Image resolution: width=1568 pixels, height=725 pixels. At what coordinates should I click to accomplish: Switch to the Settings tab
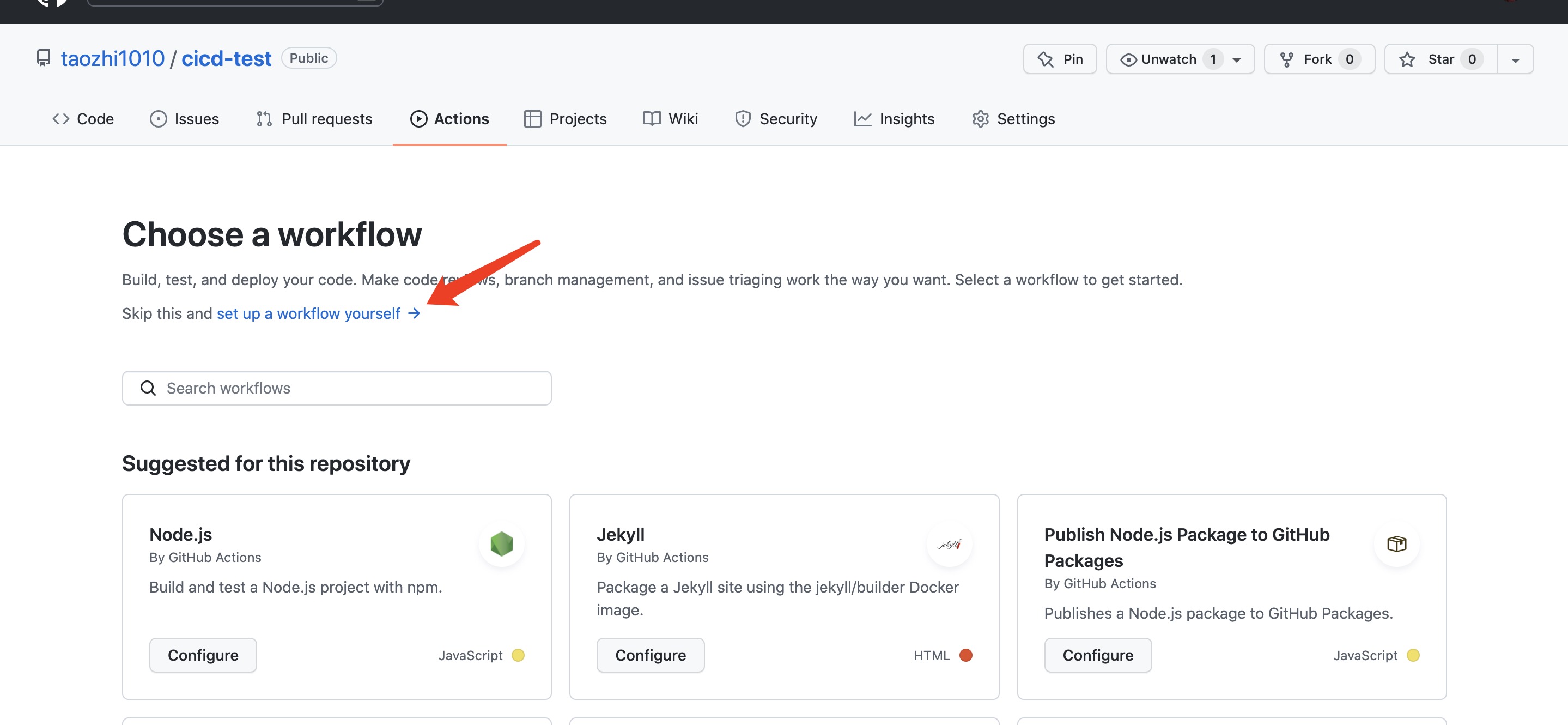(x=1013, y=119)
